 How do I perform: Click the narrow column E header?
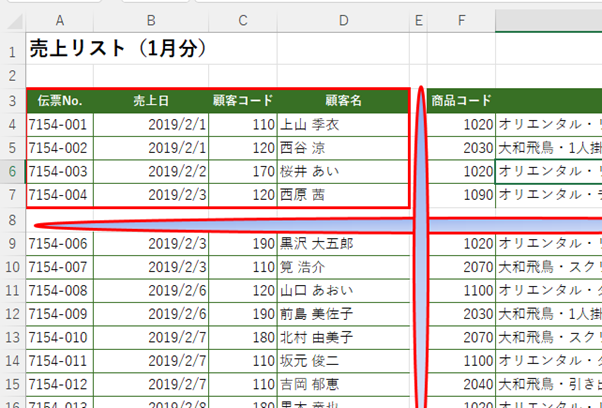(418, 20)
